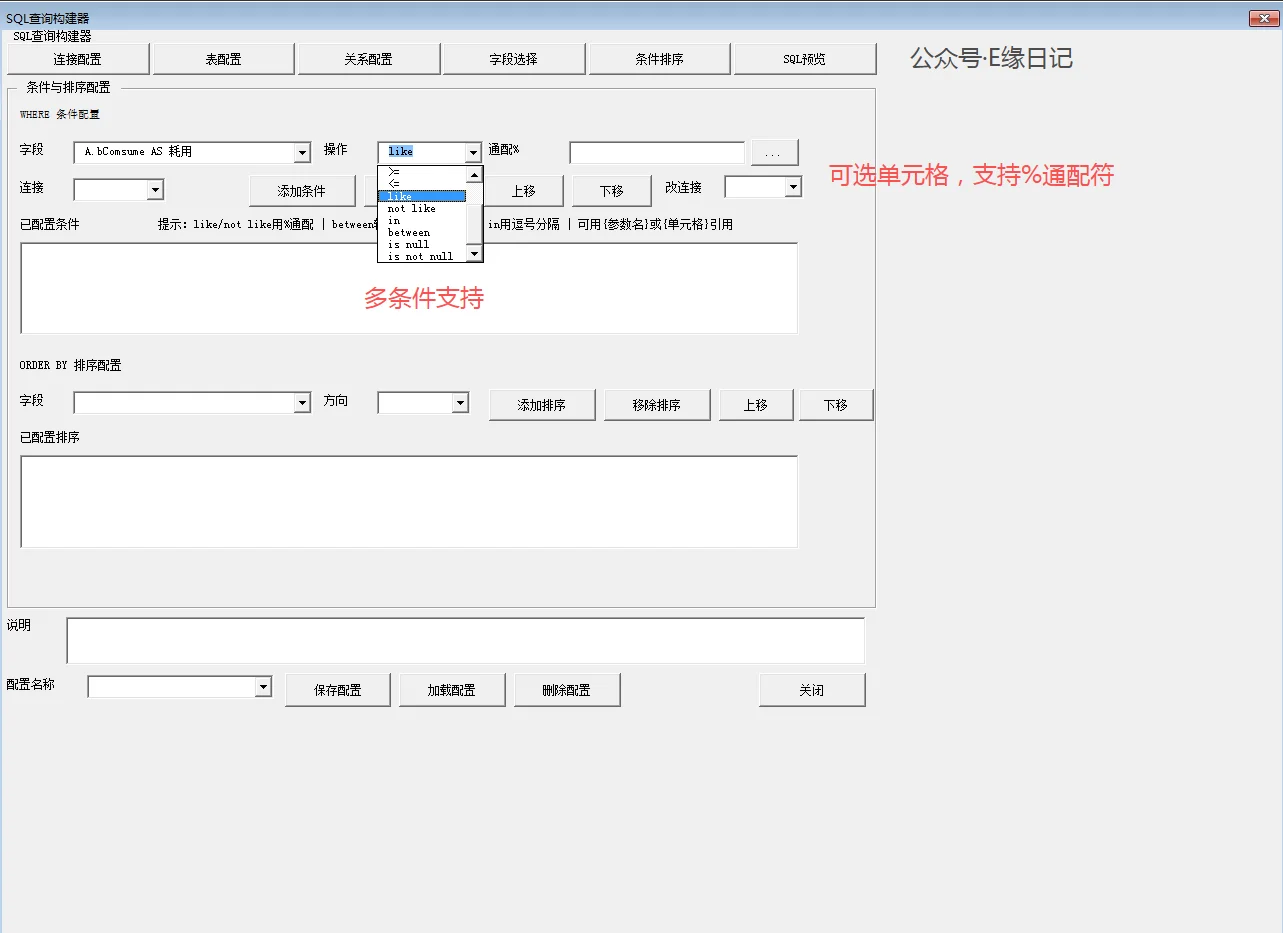Focus the 说明 description text field
The height and width of the screenshot is (933, 1283).
(x=466, y=641)
